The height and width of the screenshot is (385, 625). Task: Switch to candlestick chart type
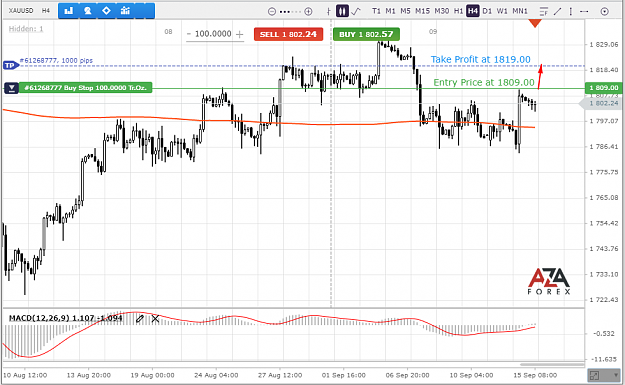[x=342, y=11]
